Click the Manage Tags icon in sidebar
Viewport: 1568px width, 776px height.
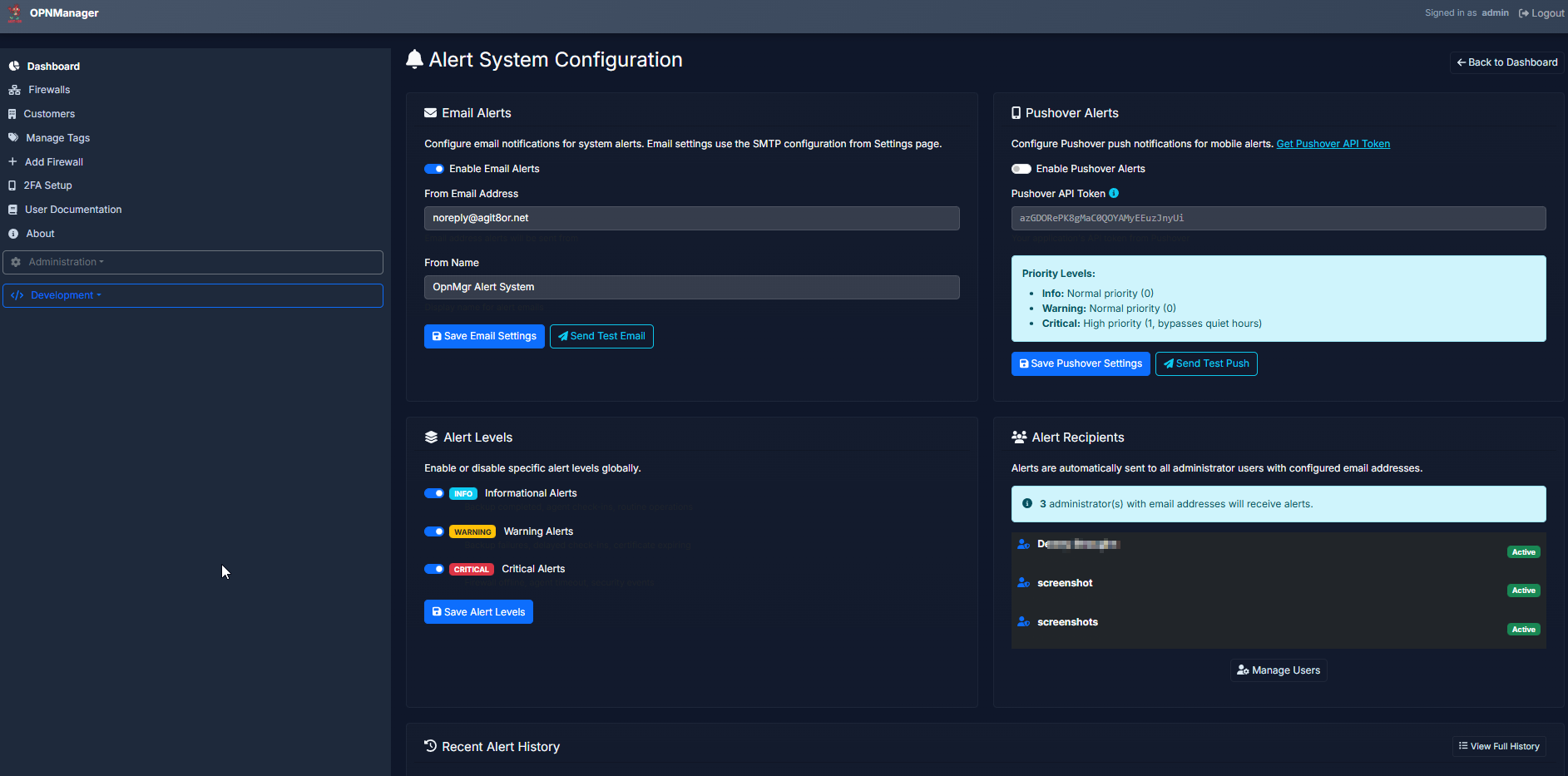13,138
